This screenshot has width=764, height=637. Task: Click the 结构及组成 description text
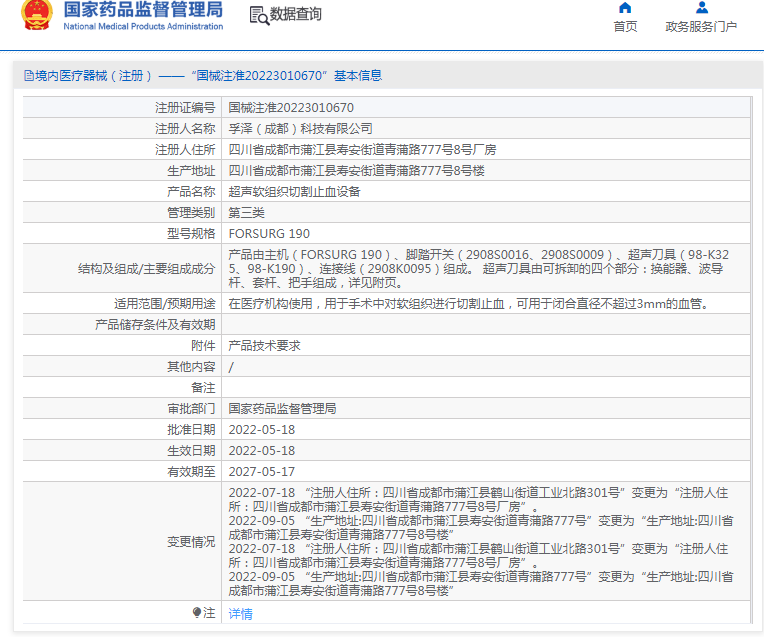(x=479, y=269)
